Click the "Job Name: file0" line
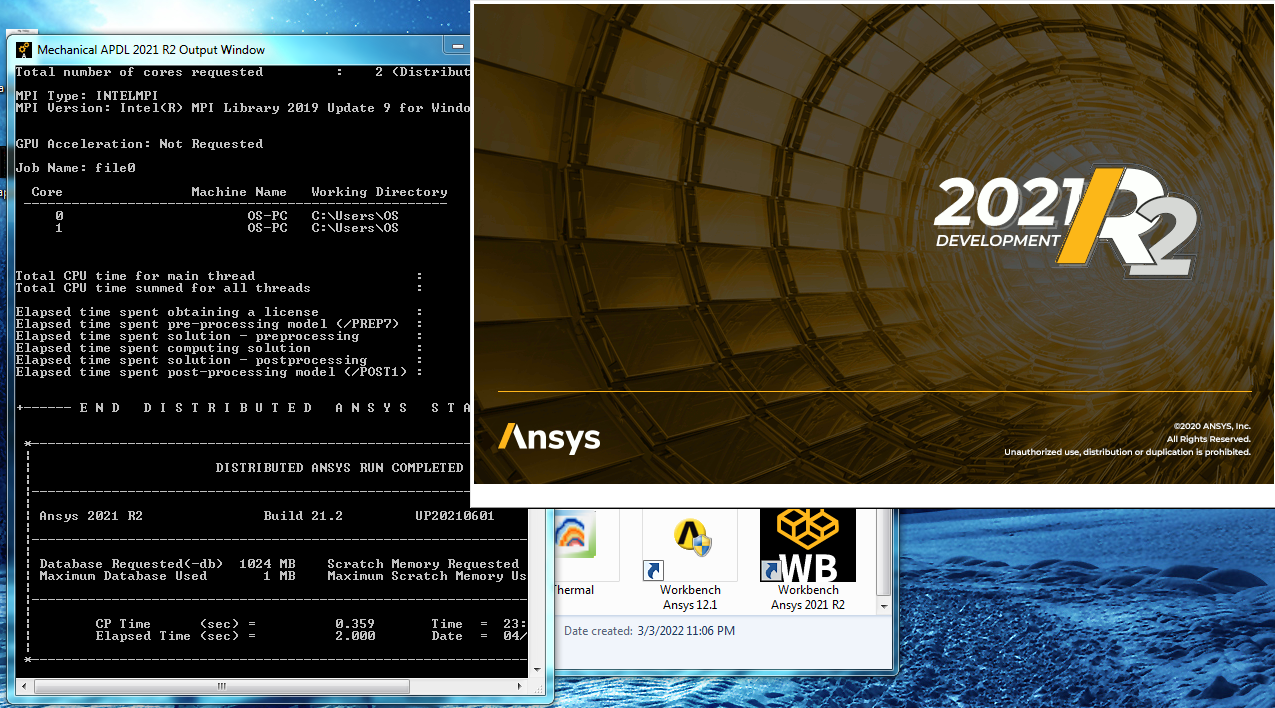The image size is (1275, 708). click(75, 168)
